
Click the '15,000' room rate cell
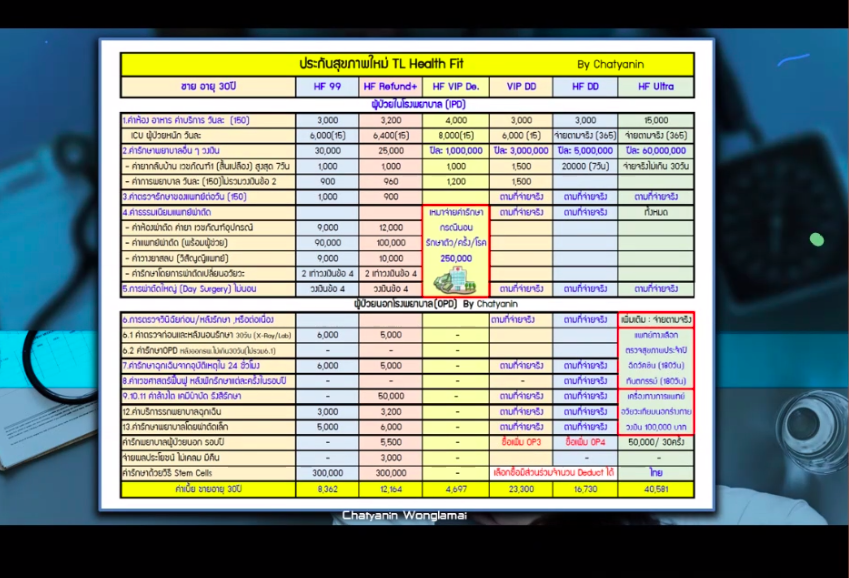(x=656, y=120)
